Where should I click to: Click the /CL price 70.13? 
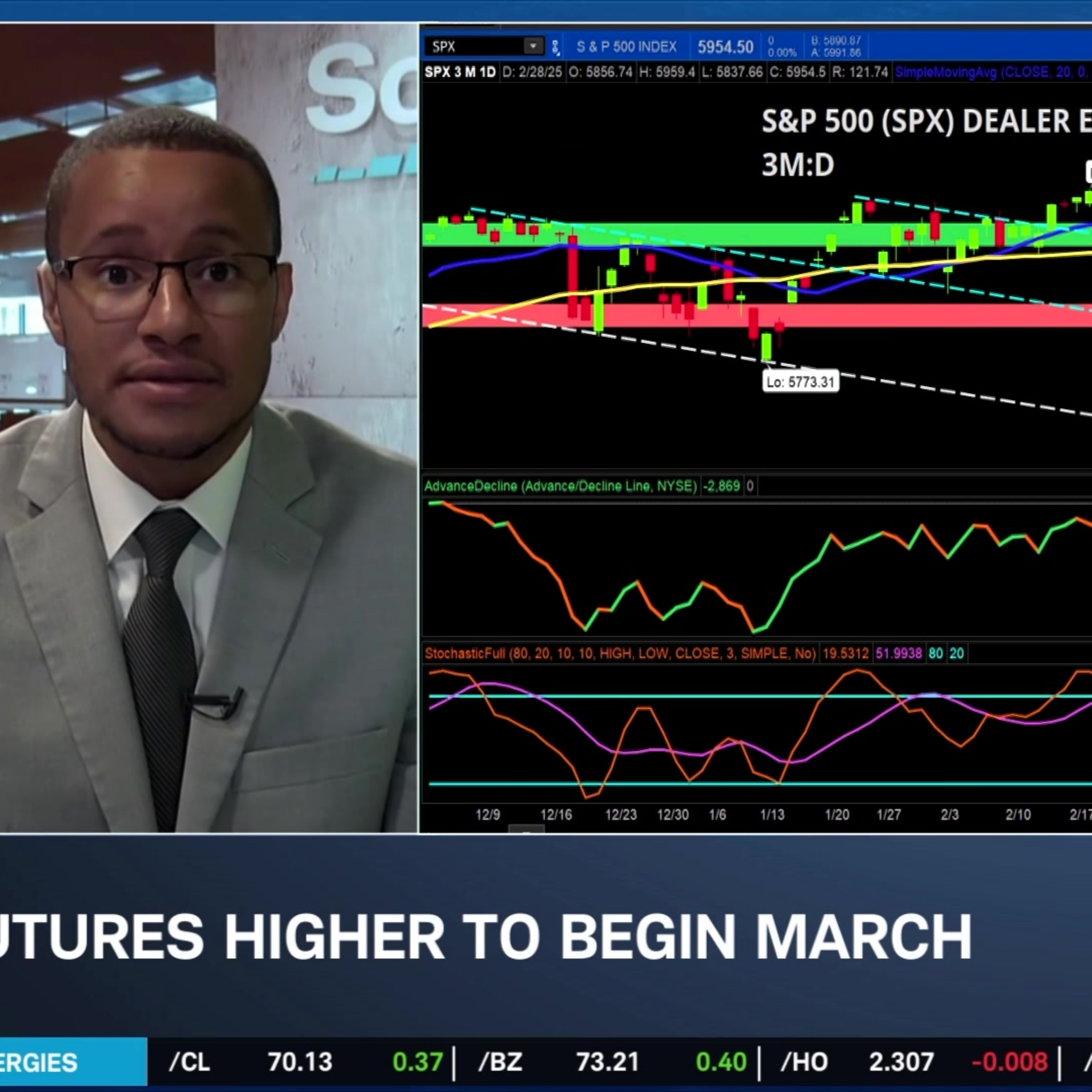pos(300,1062)
